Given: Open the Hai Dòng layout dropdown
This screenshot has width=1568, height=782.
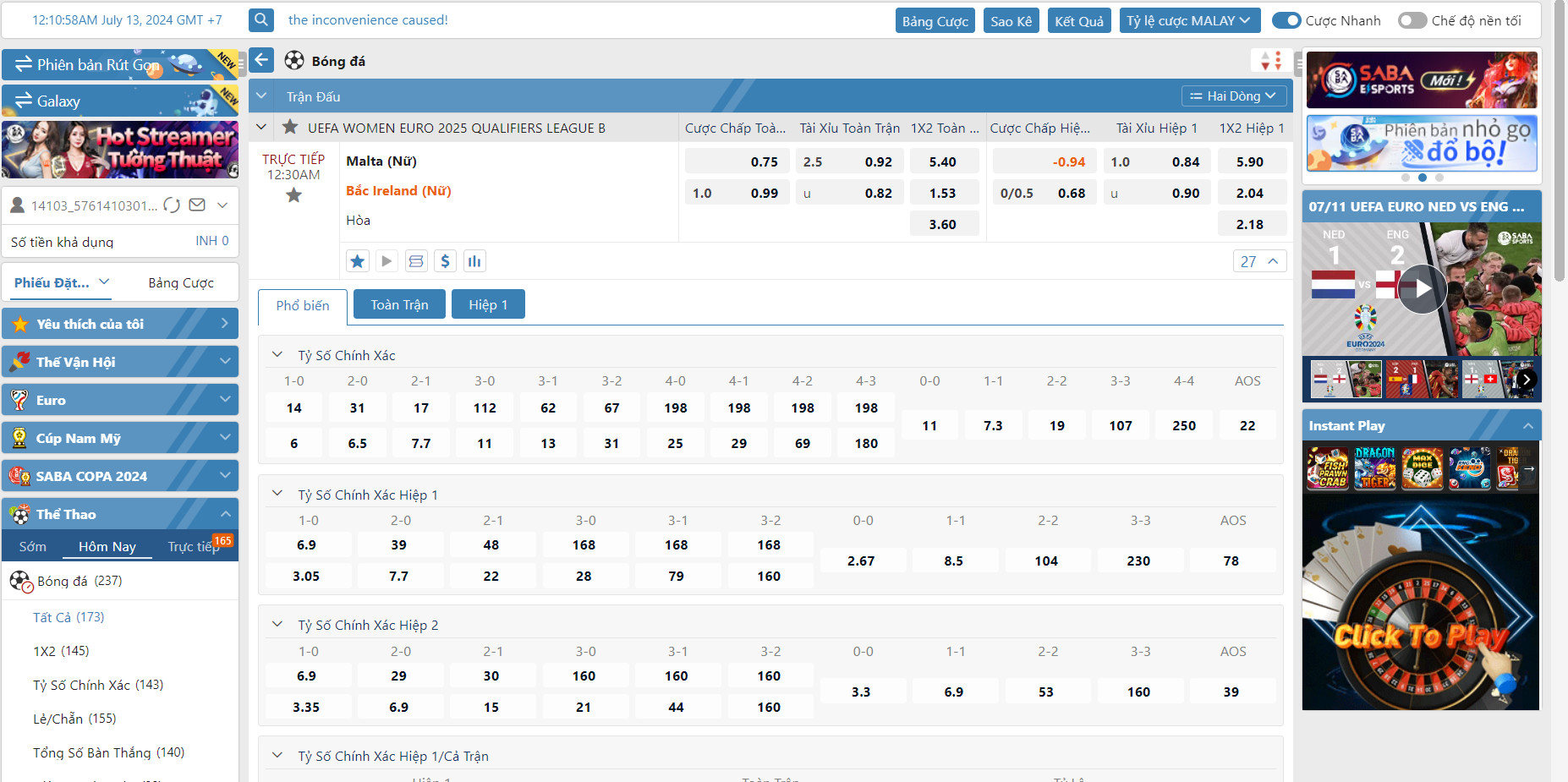Looking at the screenshot, I should (x=1233, y=96).
